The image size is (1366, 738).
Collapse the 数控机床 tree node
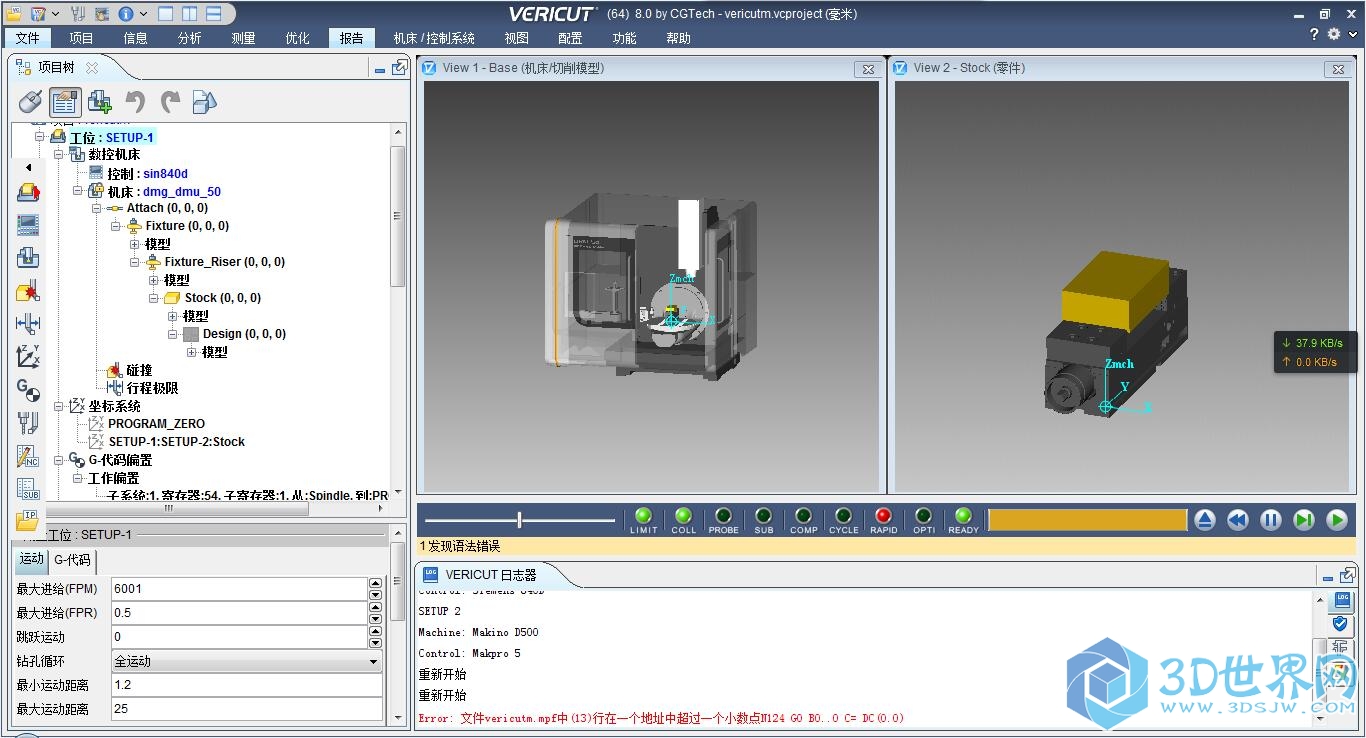coord(59,155)
